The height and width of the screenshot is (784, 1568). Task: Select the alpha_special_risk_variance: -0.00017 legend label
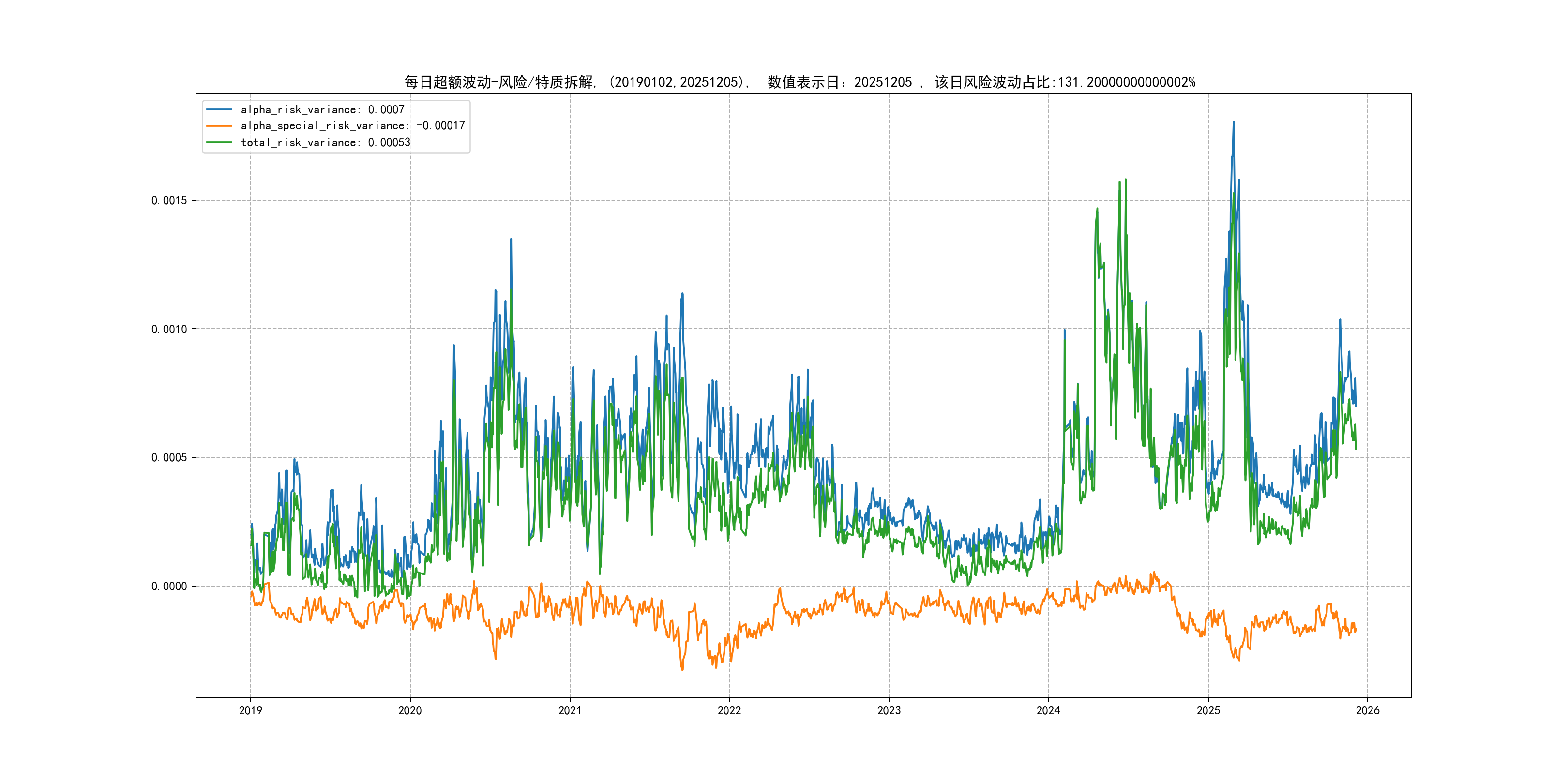pyautogui.click(x=352, y=126)
